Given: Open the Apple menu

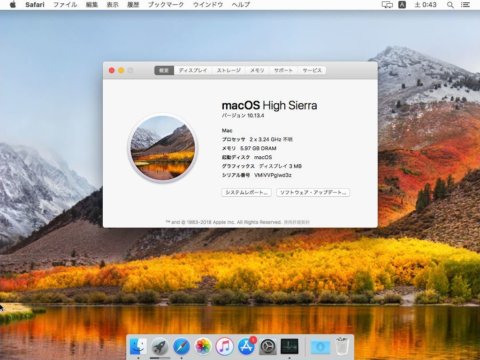Looking at the screenshot, I should 13,5.
